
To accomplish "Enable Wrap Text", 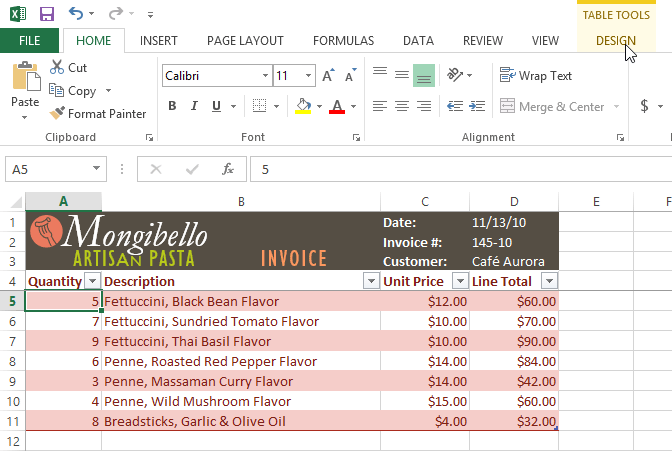I will [536, 76].
